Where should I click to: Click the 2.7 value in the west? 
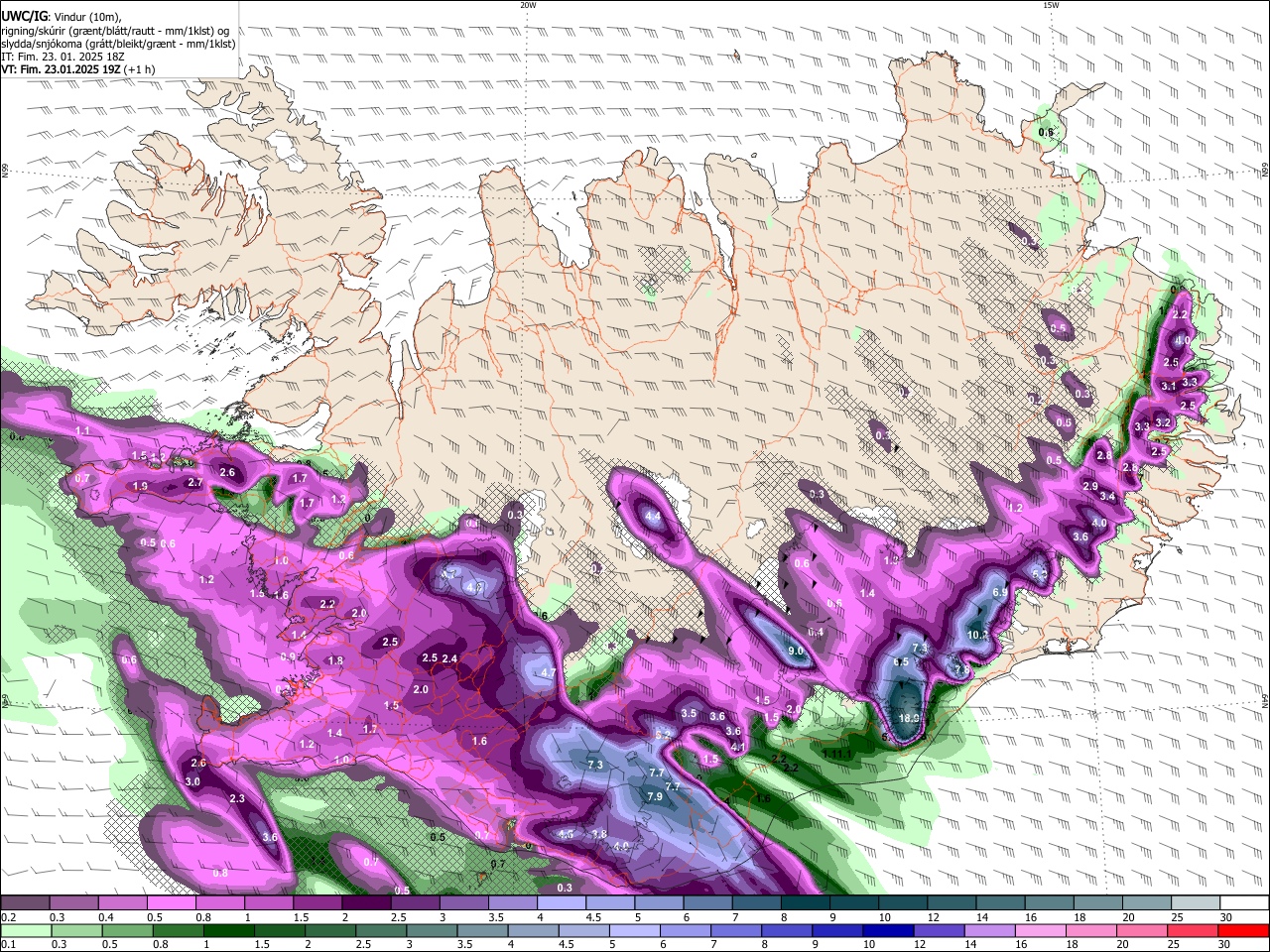click(x=195, y=482)
